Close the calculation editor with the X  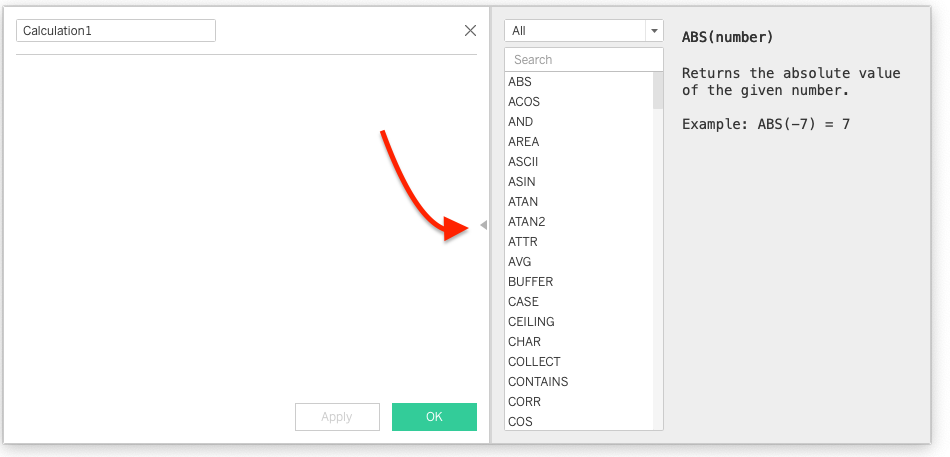470,31
